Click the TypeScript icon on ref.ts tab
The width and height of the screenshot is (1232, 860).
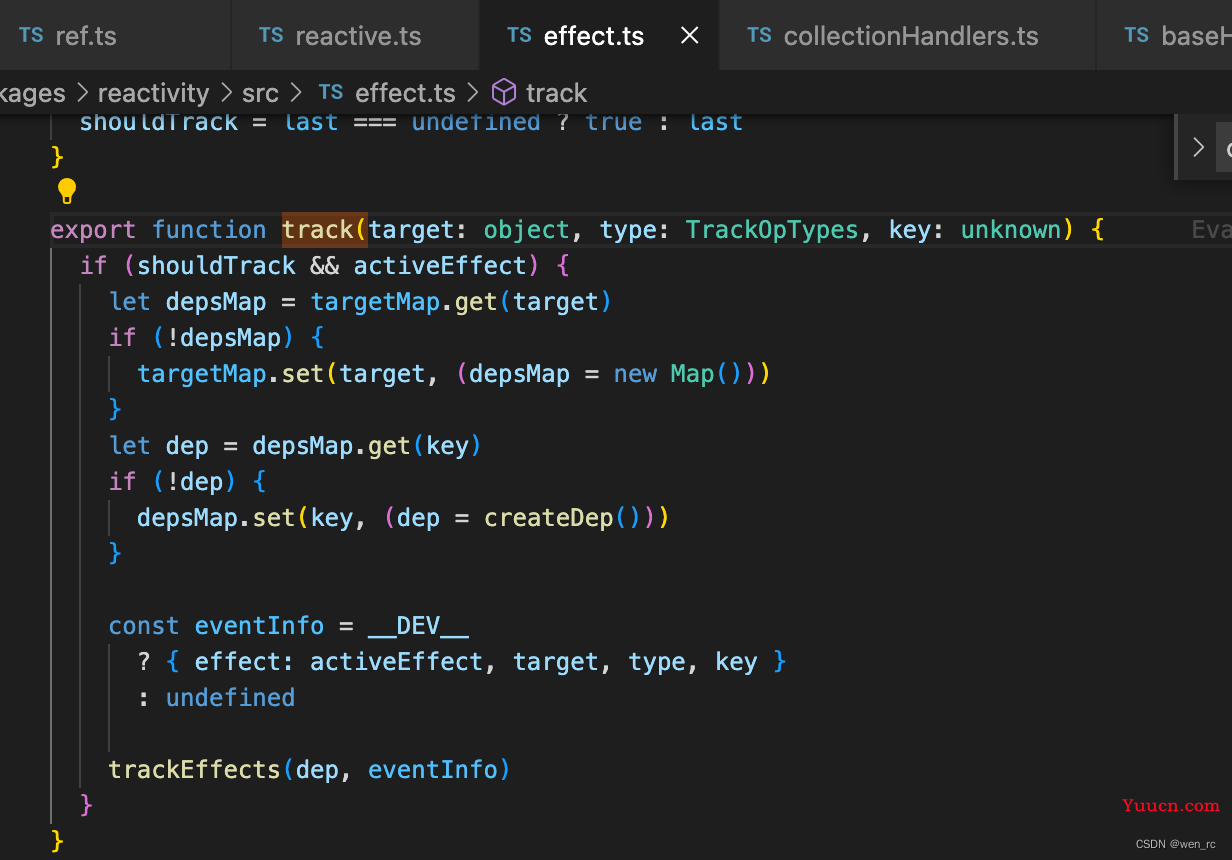click(31, 36)
